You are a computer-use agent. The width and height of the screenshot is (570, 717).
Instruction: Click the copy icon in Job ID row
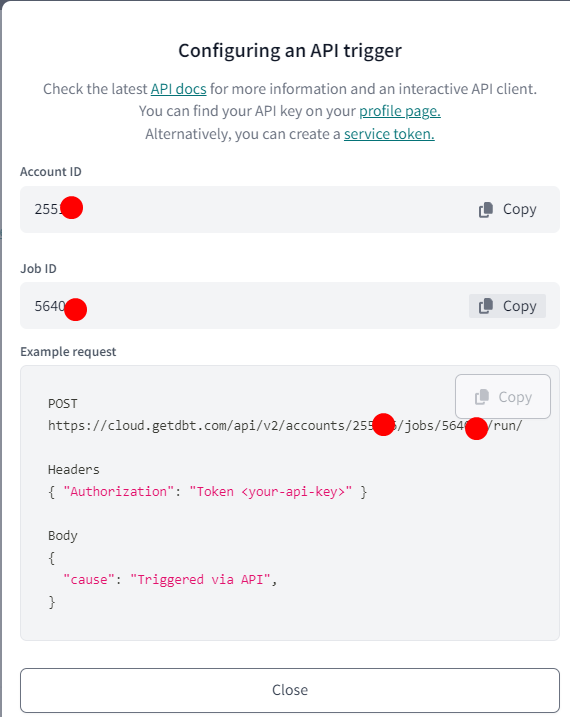[x=485, y=306]
